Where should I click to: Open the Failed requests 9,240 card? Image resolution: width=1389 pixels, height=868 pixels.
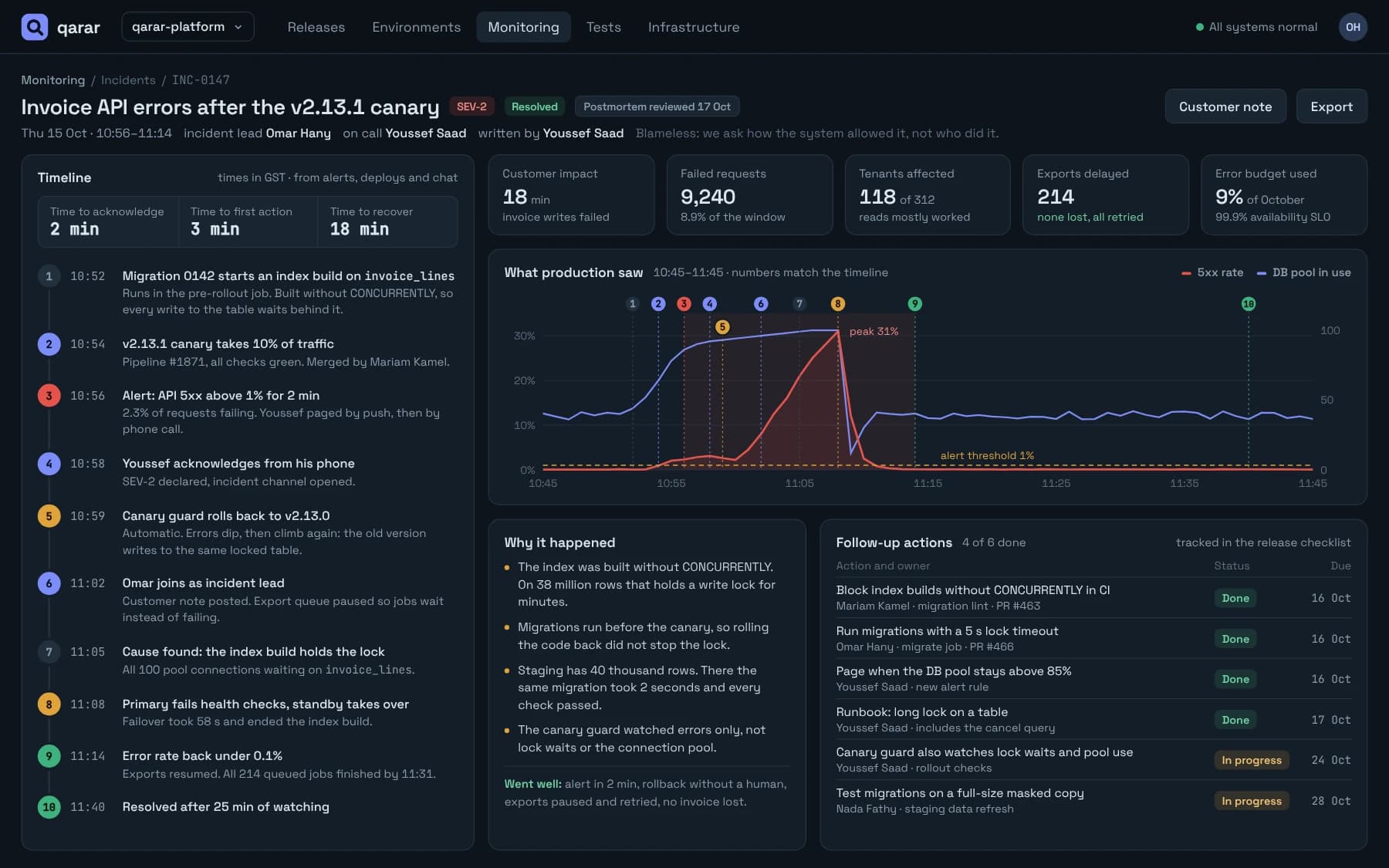click(749, 195)
